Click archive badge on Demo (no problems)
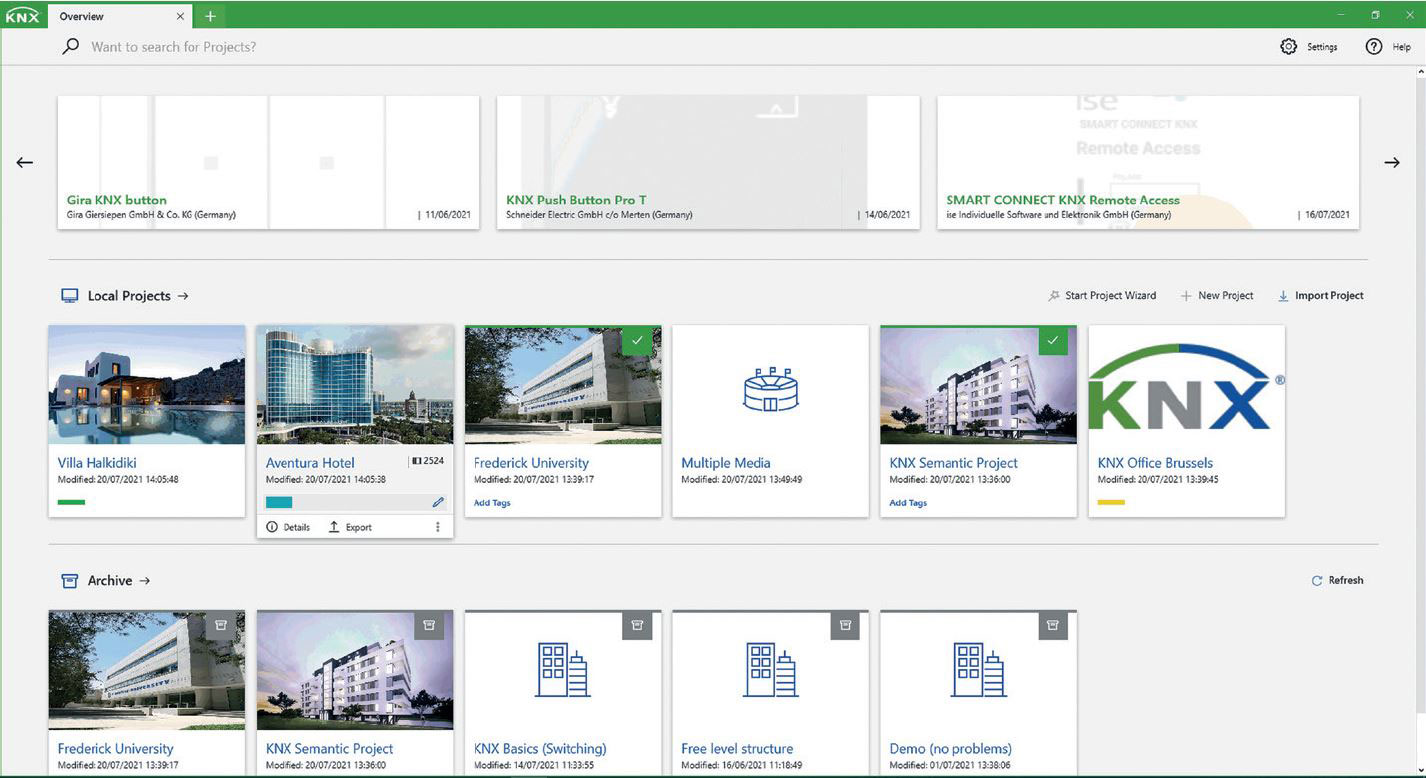Viewport: 1426px width, 778px height. (x=1053, y=625)
